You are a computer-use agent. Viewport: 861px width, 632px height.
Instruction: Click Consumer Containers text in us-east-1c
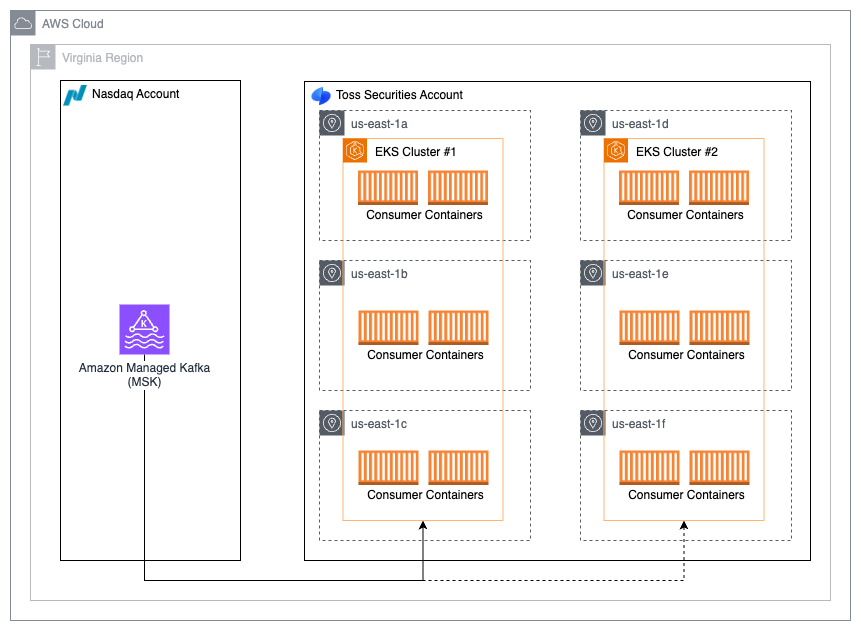(x=425, y=495)
